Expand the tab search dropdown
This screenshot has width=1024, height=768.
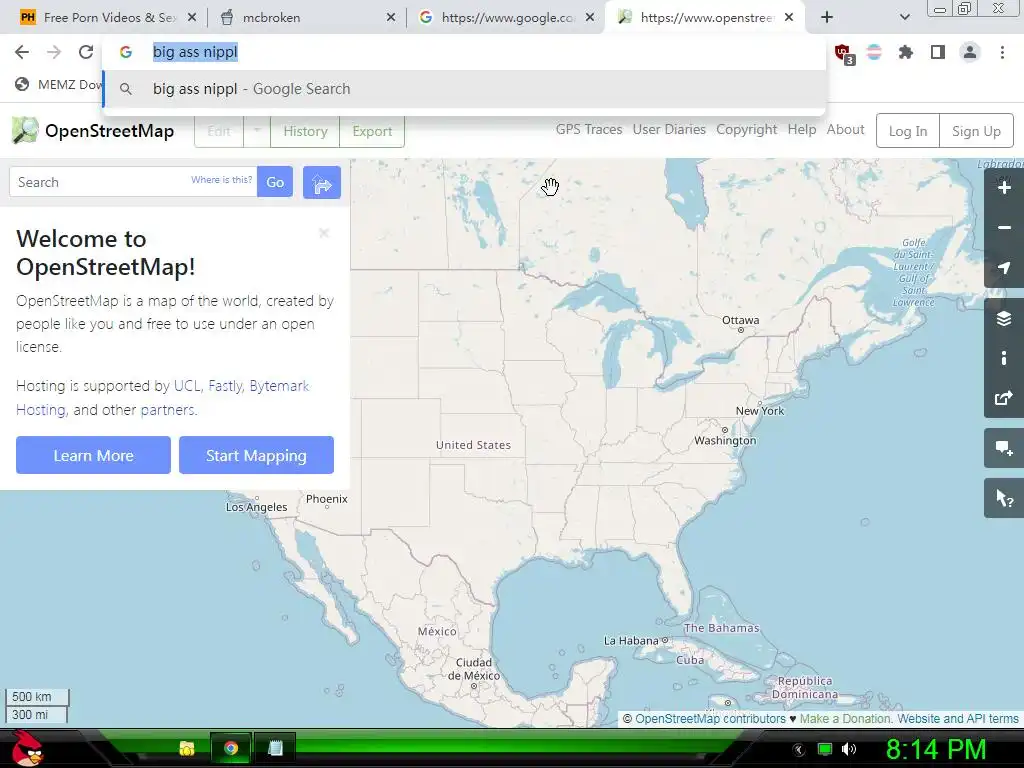[904, 17]
